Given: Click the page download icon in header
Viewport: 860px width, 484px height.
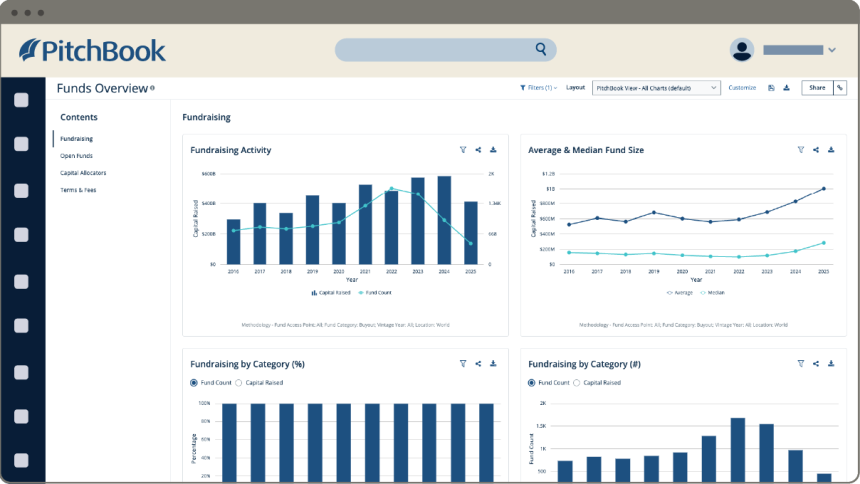Looking at the screenshot, I should (787, 88).
